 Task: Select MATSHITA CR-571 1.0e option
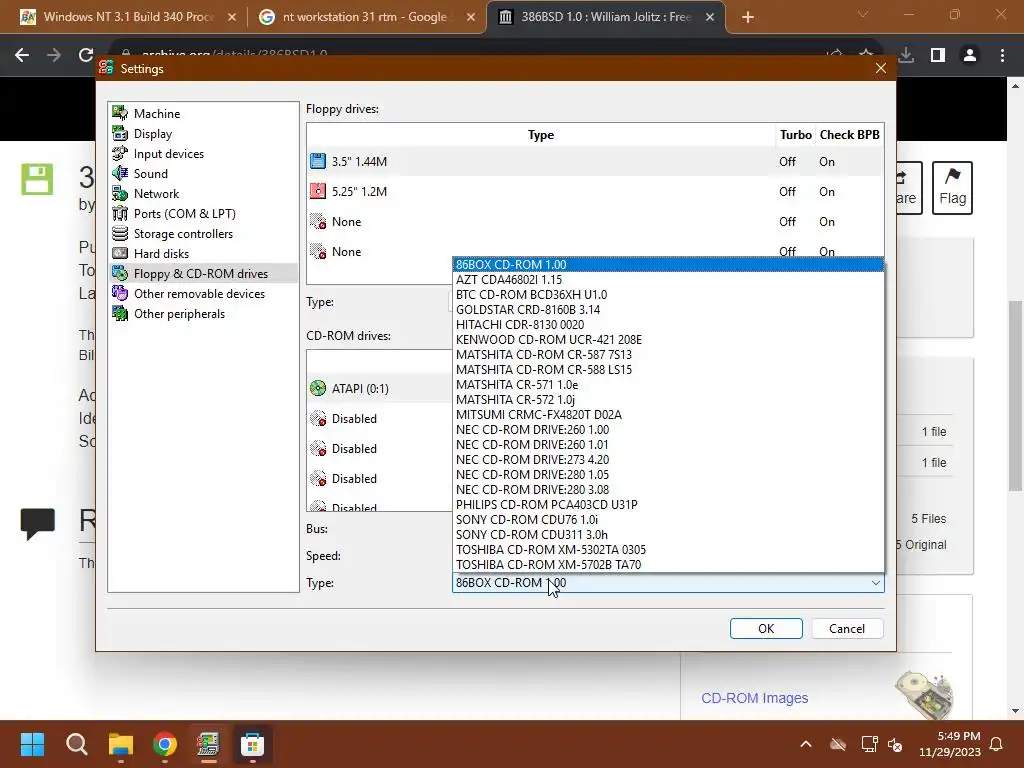pyautogui.click(x=668, y=385)
